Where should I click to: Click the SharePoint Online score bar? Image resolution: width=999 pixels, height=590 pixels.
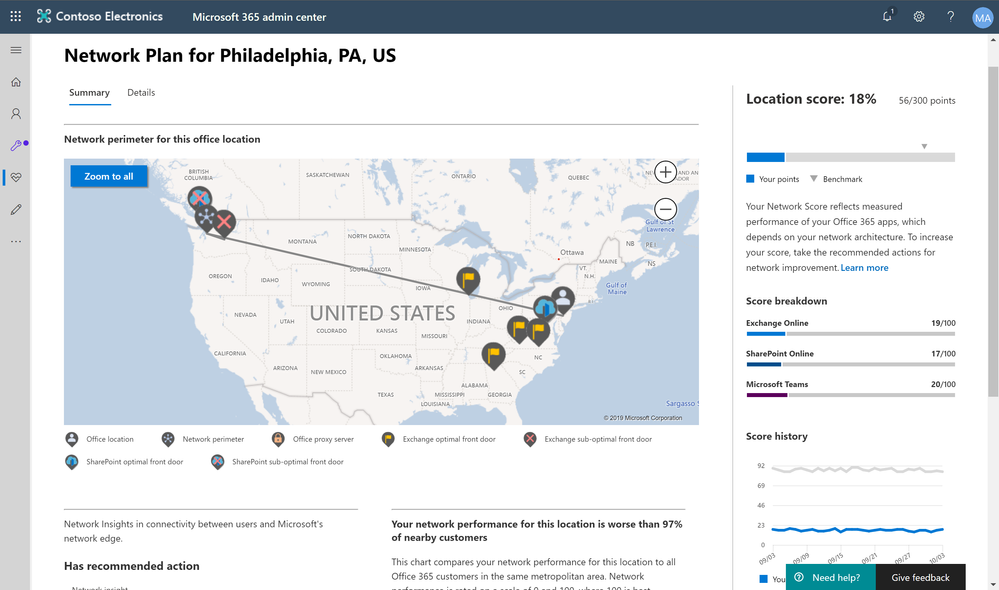[x=851, y=364]
